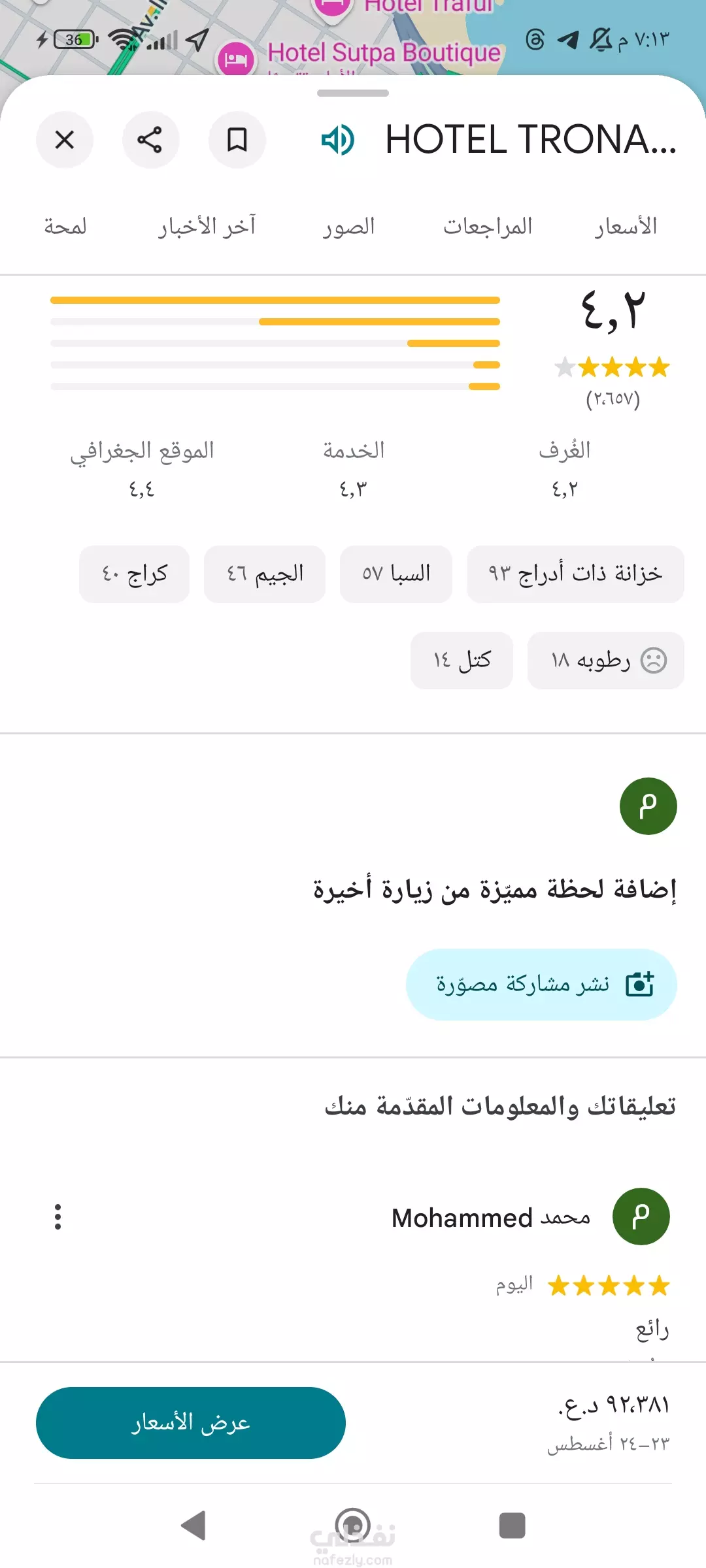Viewport: 706px width, 1568px height.
Task: Select the آخر الأخبار tab
Action: (207, 227)
